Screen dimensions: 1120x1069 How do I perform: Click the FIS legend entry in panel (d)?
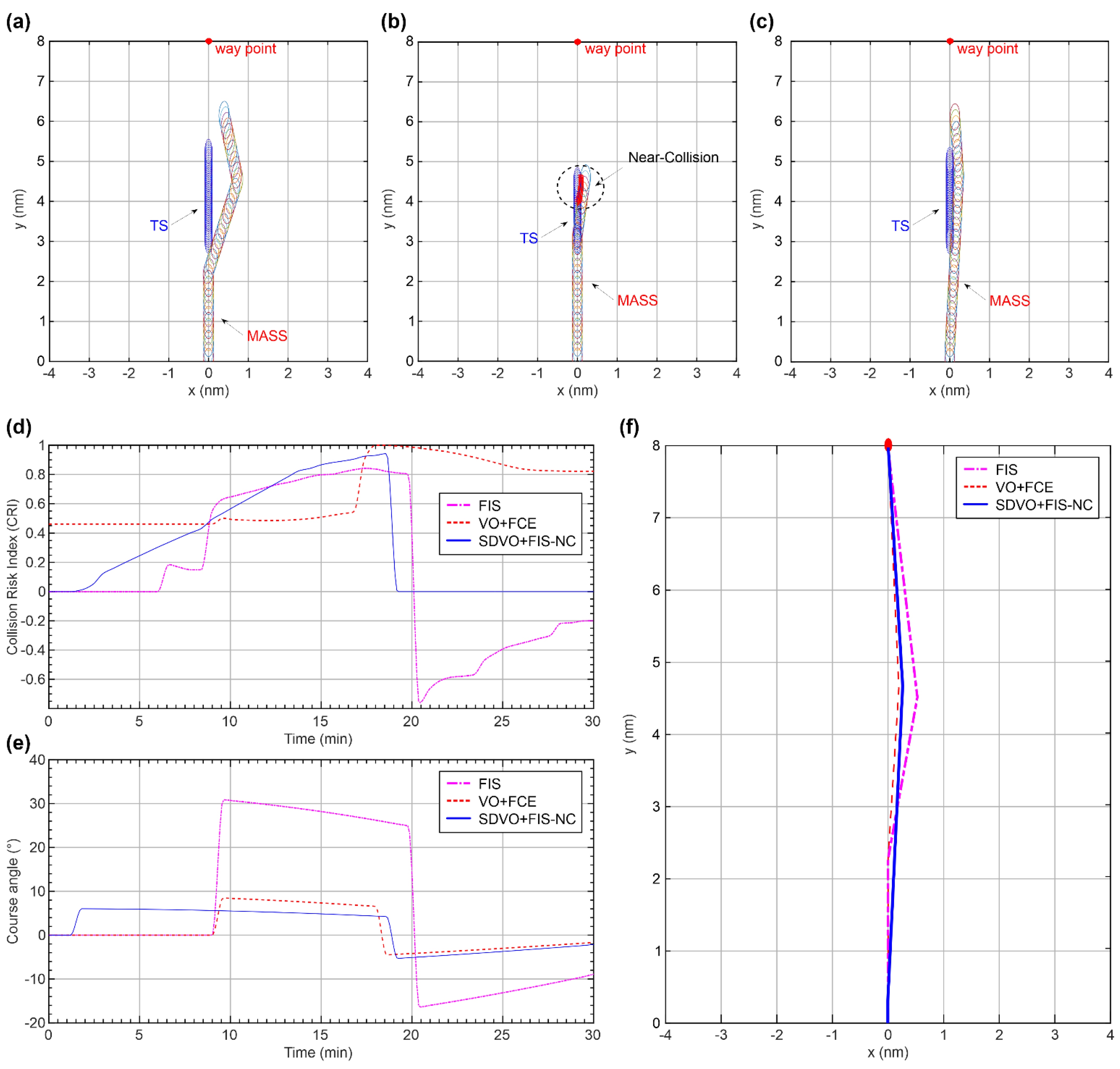point(489,506)
